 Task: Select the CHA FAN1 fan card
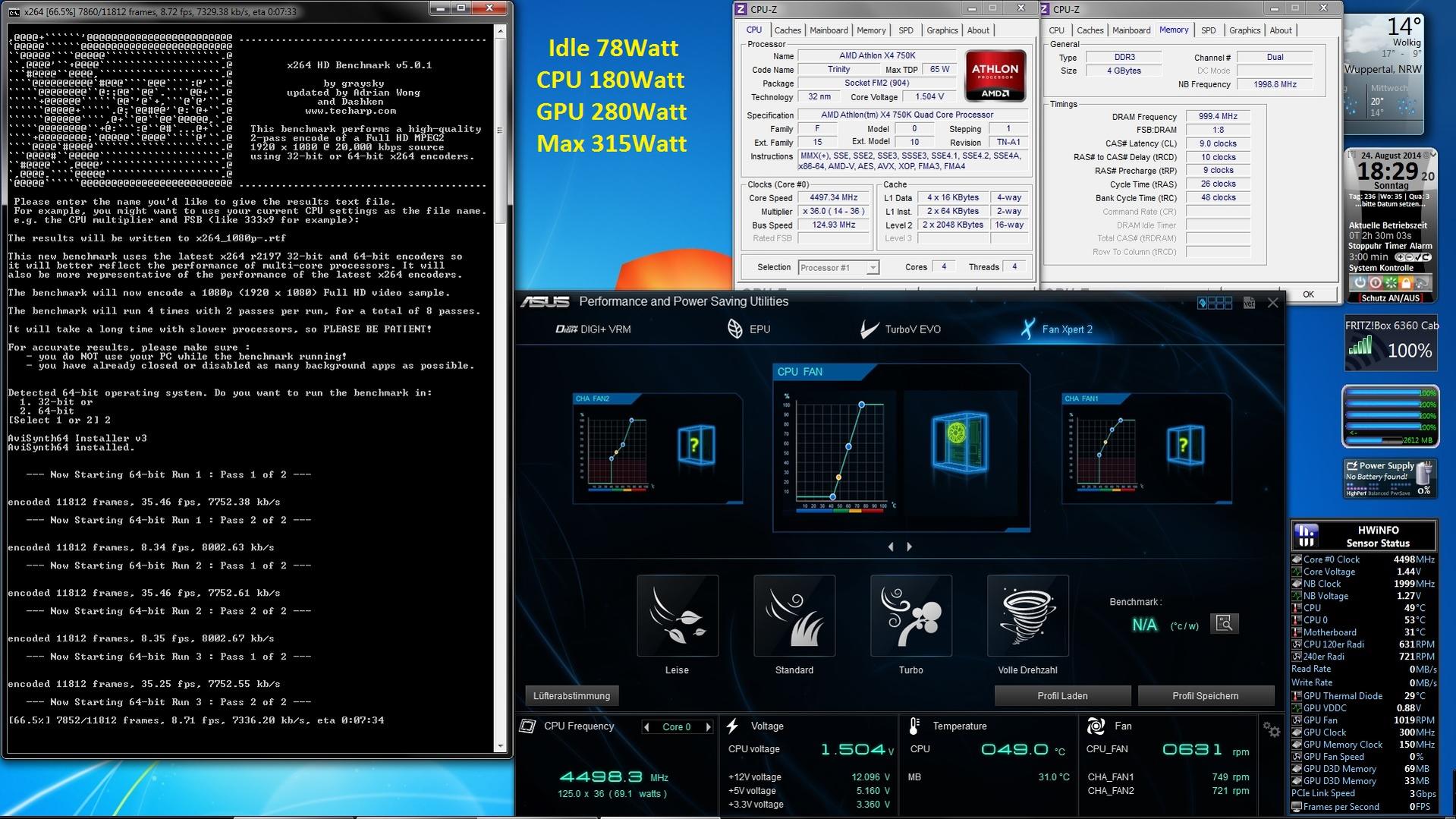(x=1146, y=448)
